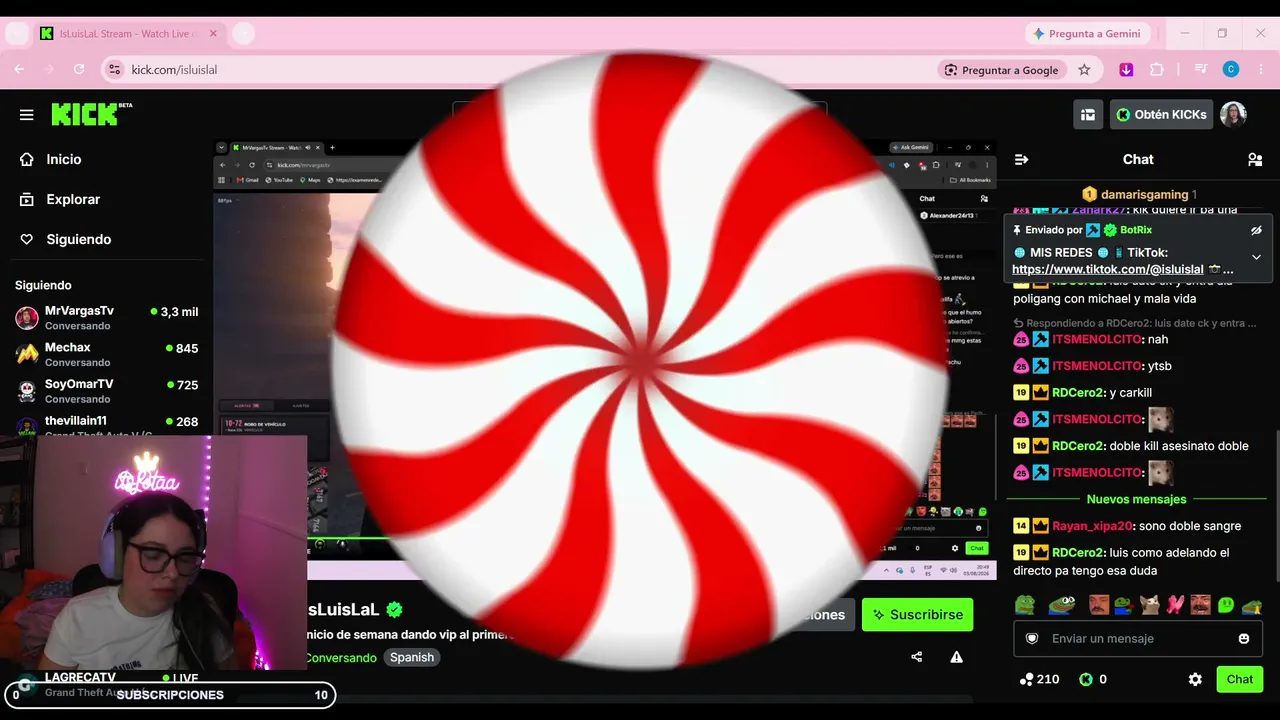The width and height of the screenshot is (1280, 720).
Task: Open the browser media controls icon
Action: 1200,70
